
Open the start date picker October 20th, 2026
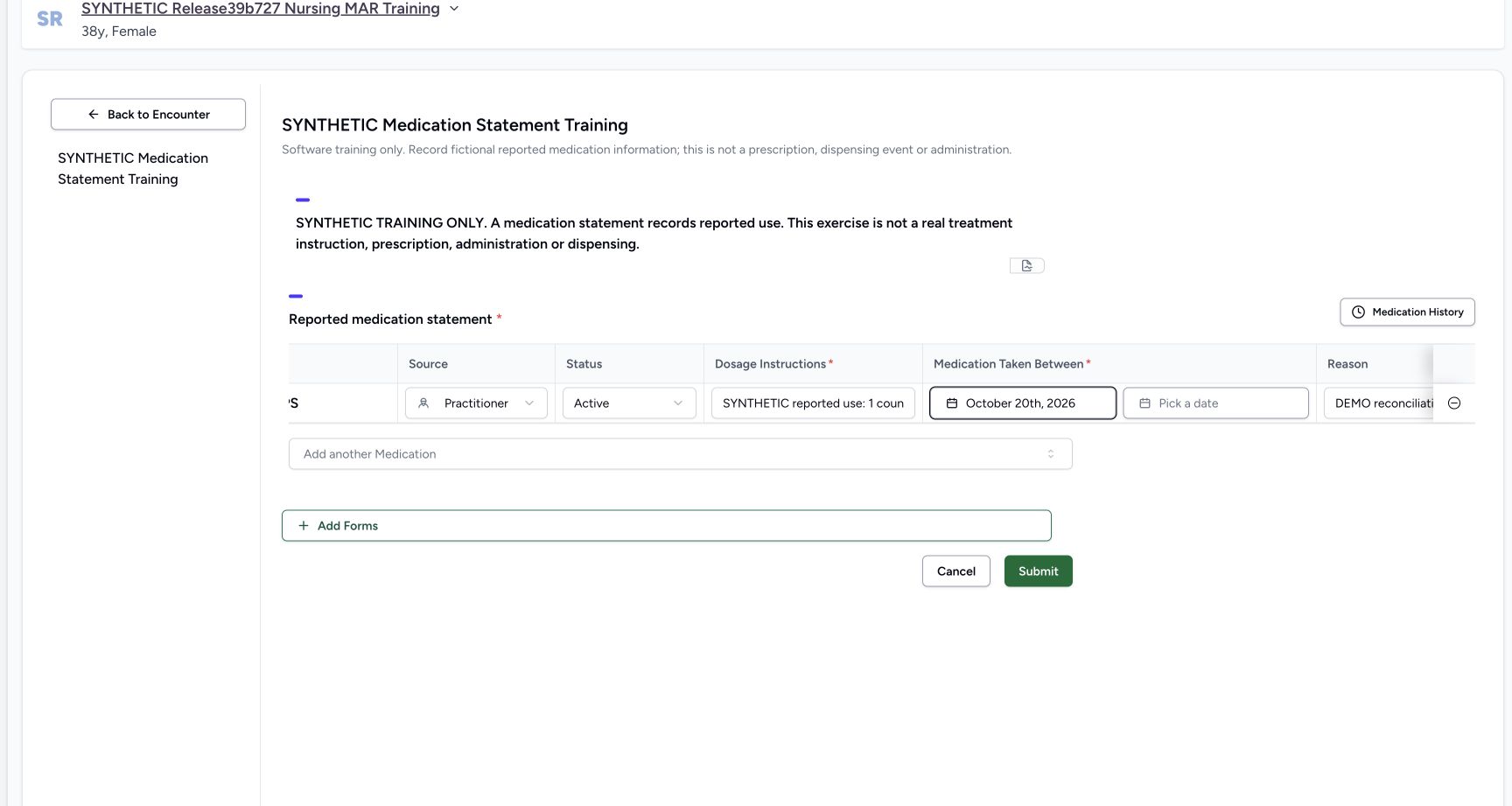point(1023,403)
